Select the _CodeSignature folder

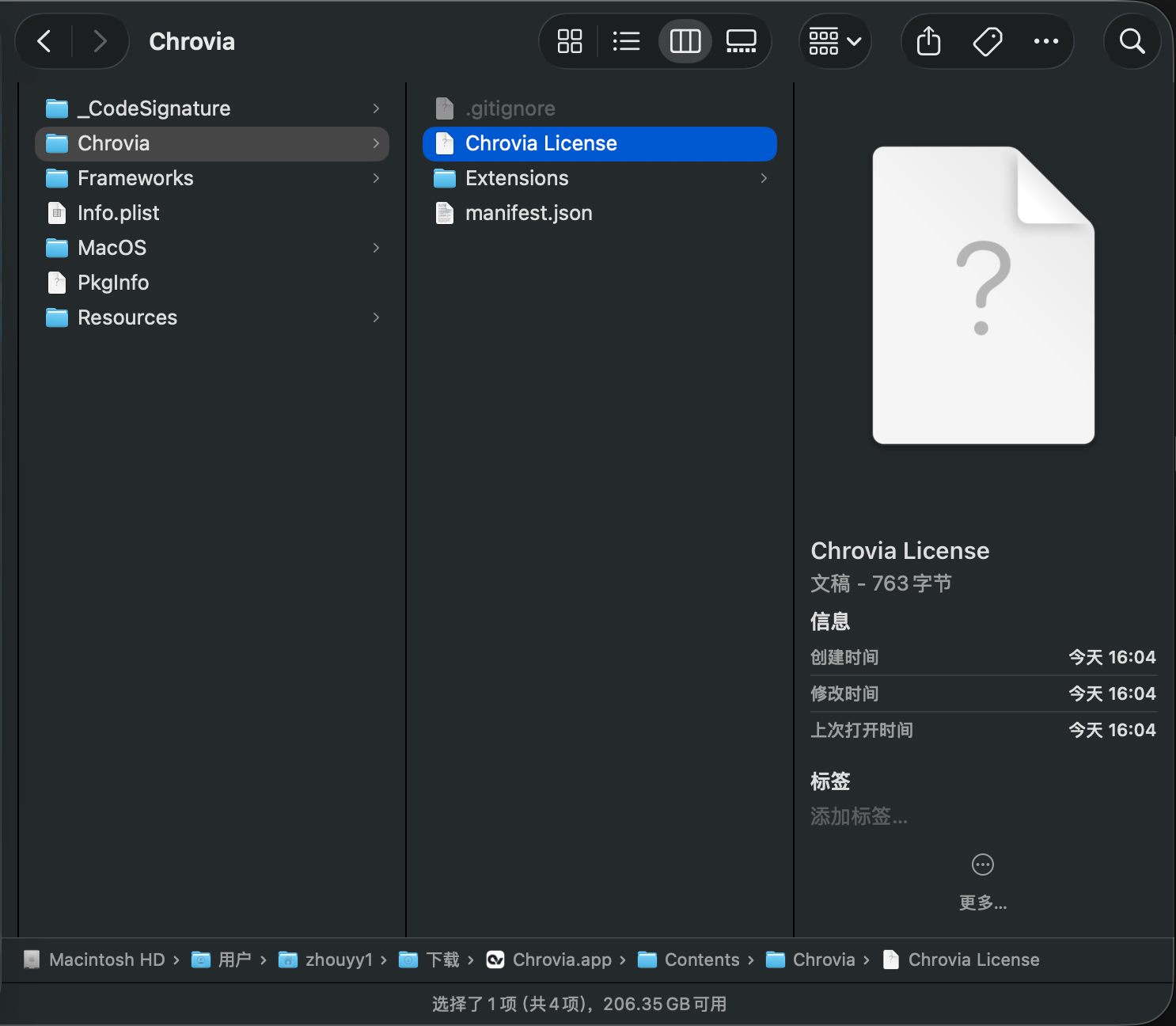pos(212,108)
